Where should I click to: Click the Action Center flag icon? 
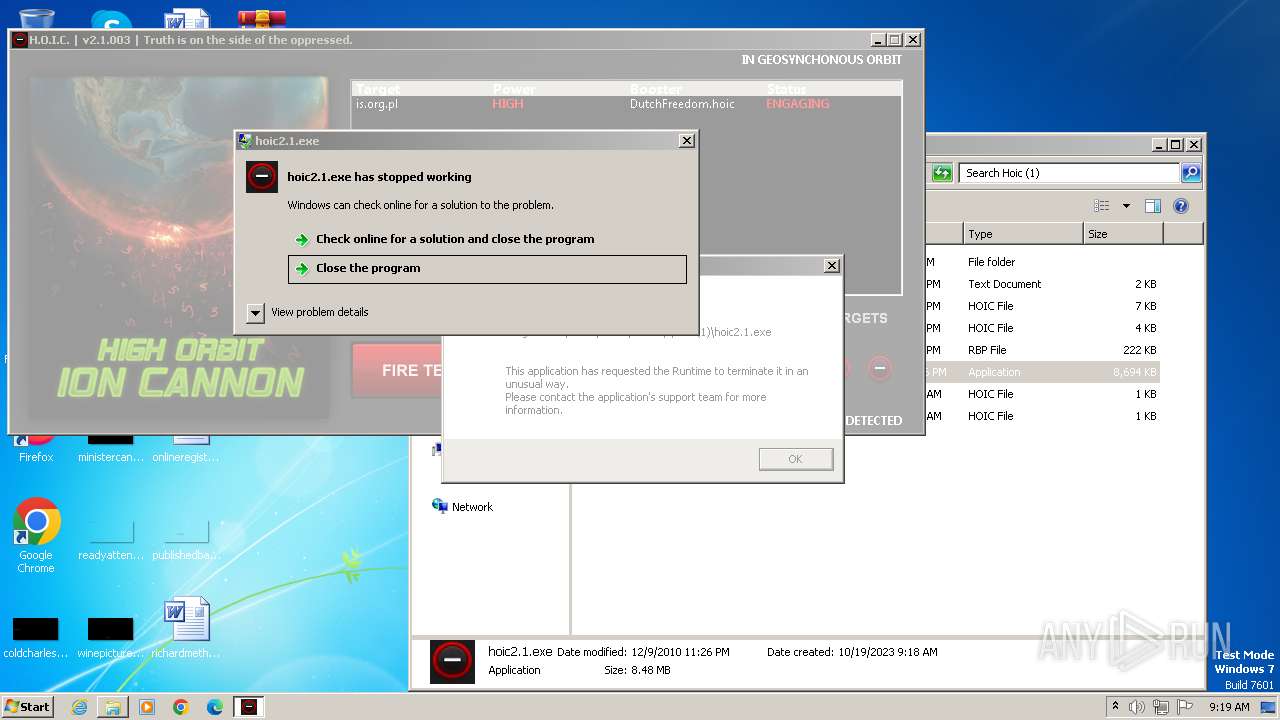[x=1184, y=707]
